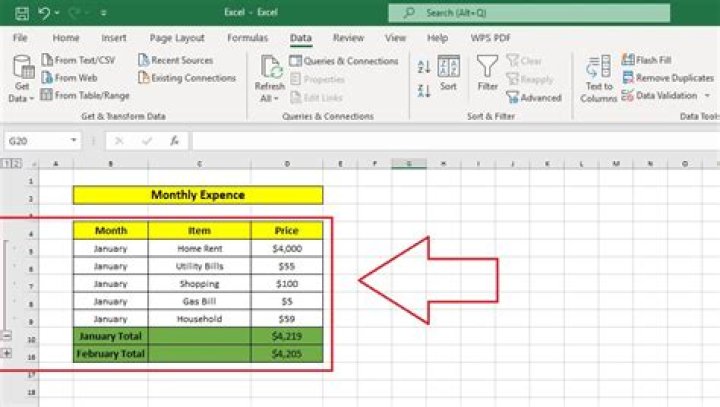Expand the Data Validation dropdown arrow
The image size is (720, 407).
[x=708, y=96]
